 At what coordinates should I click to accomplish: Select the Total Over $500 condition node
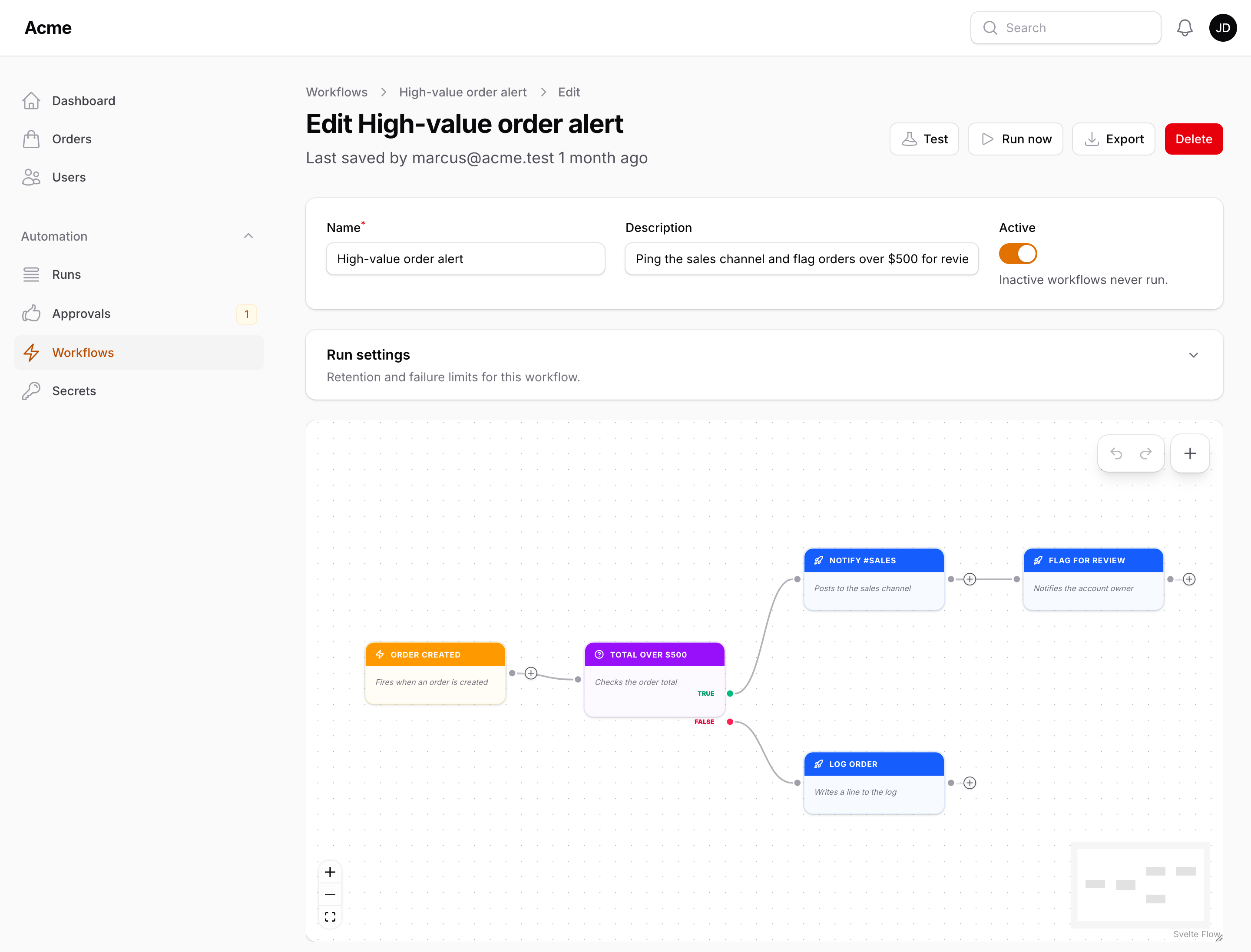655,680
